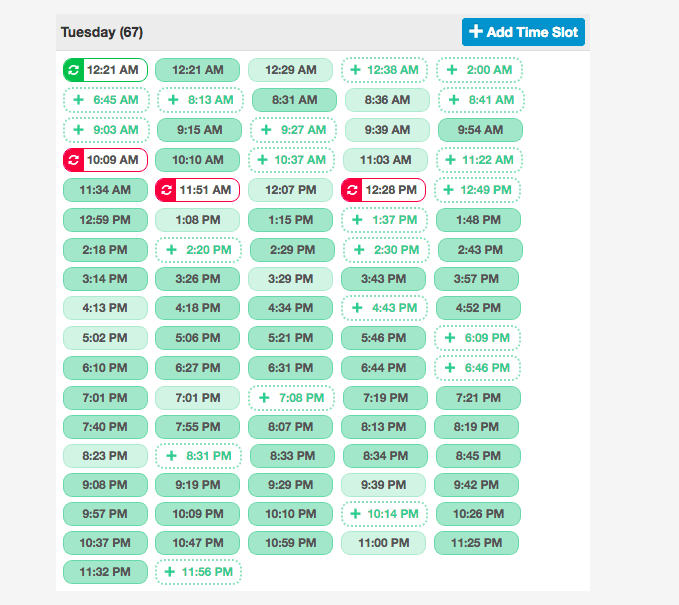679x605 pixels.
Task: Click the red recycle icon on 10:09 AM
Action: point(74,160)
